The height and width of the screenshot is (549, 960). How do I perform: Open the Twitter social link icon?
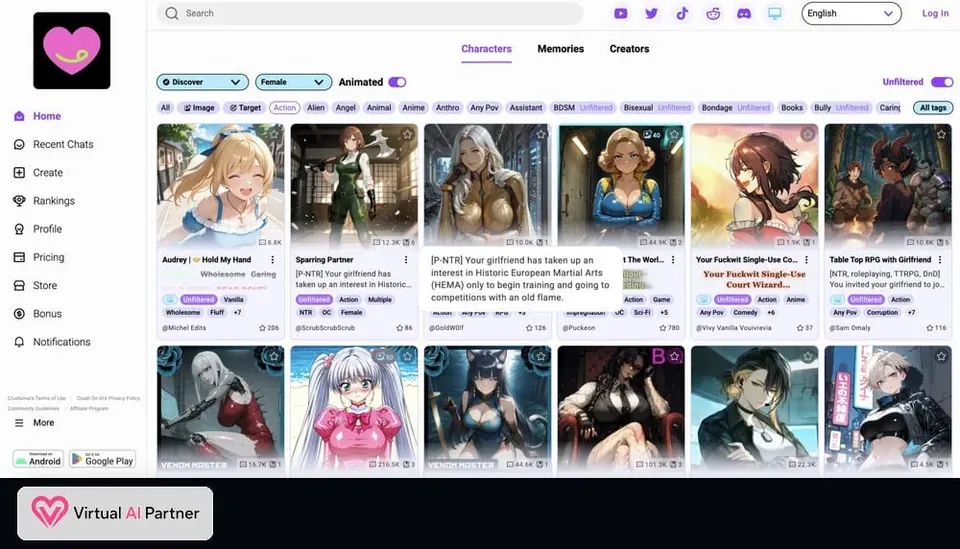tap(651, 13)
